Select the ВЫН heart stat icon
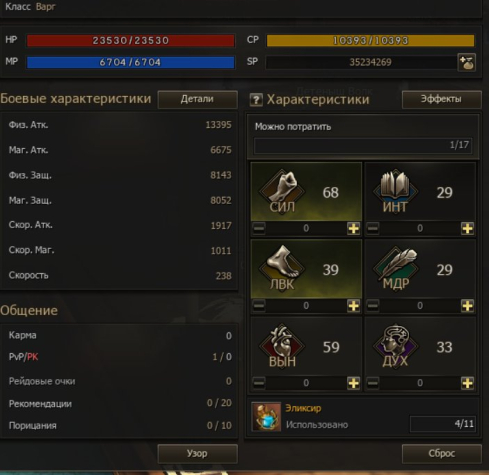 coord(282,346)
